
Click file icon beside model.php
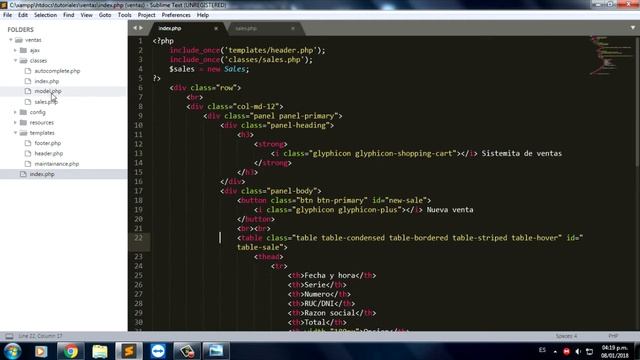(x=28, y=91)
